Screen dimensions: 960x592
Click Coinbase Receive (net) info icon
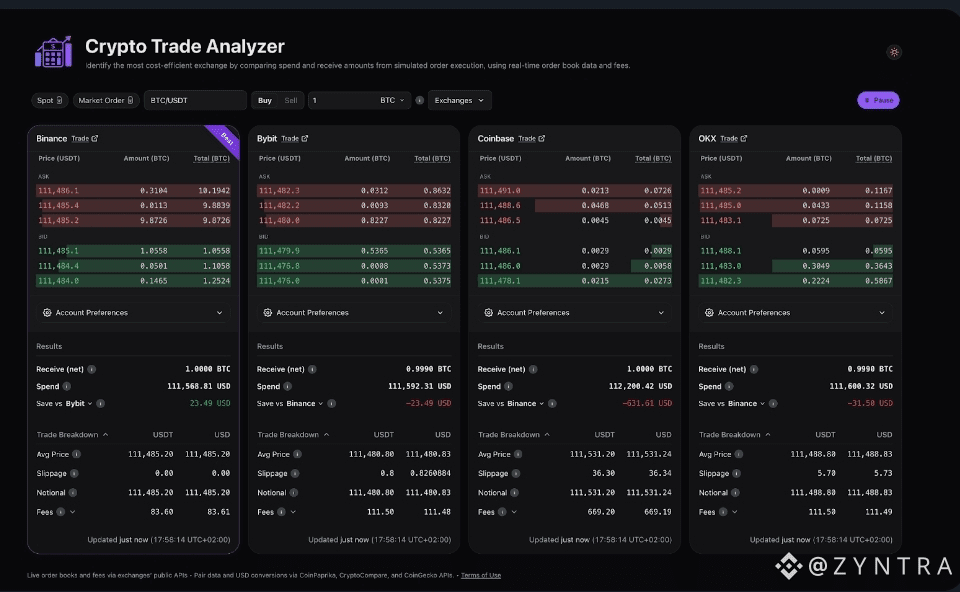tap(533, 369)
